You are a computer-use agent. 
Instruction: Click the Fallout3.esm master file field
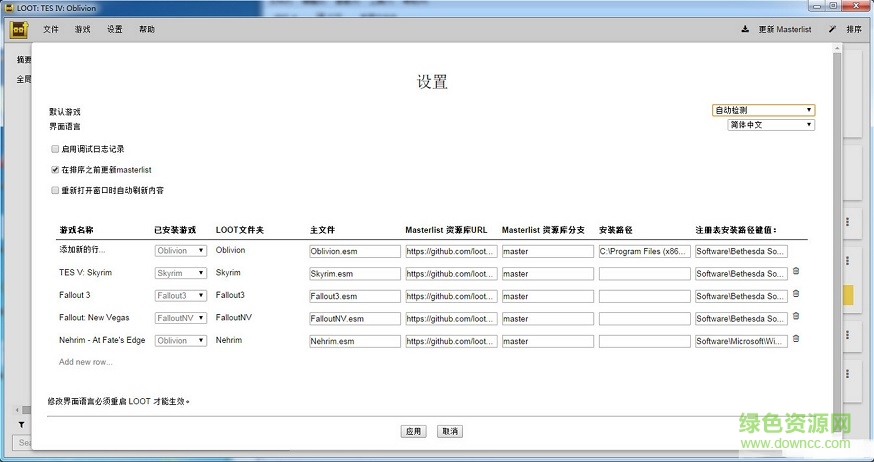(x=355, y=296)
